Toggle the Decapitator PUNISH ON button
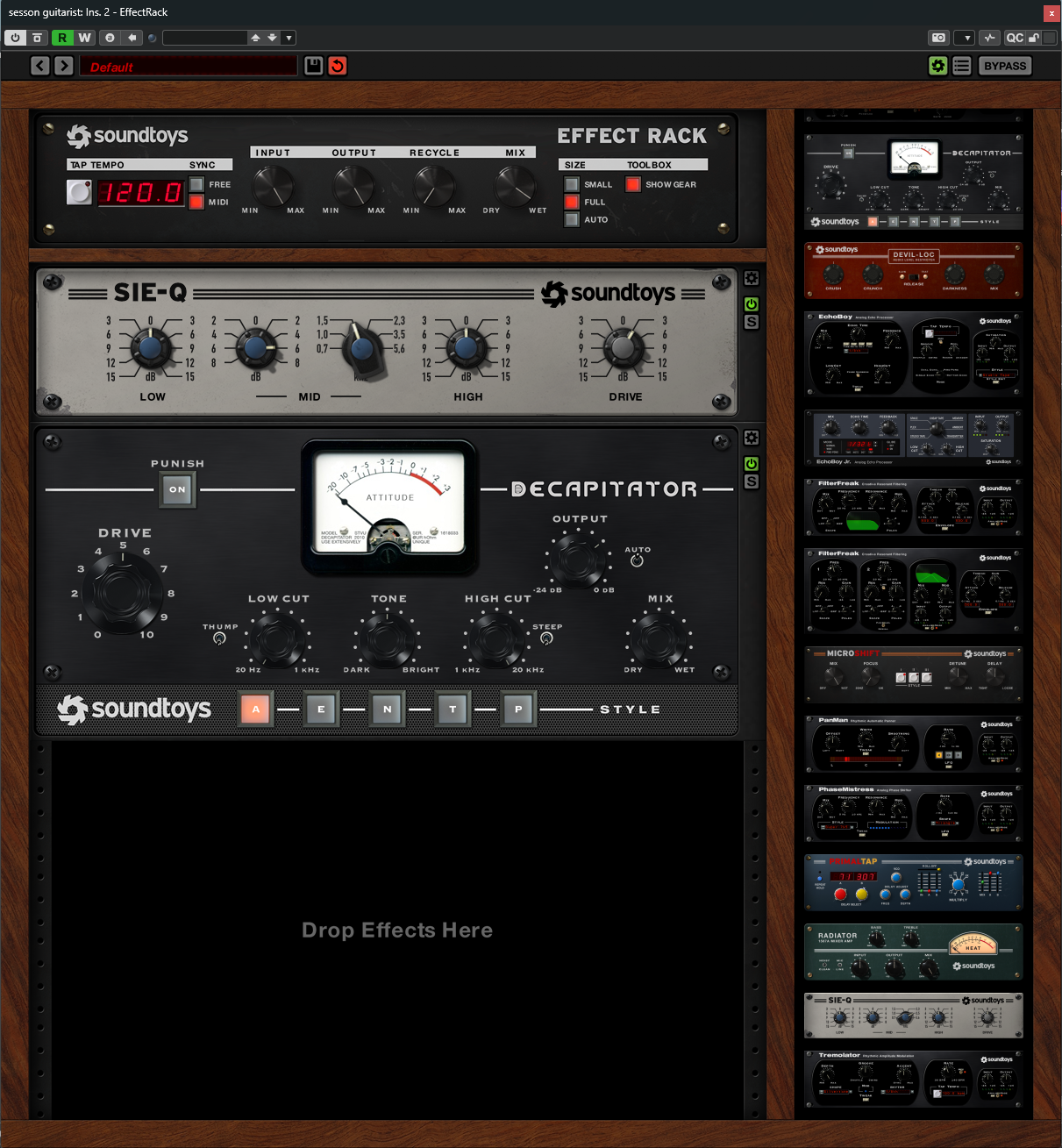The height and width of the screenshot is (1148, 1062). click(x=177, y=489)
